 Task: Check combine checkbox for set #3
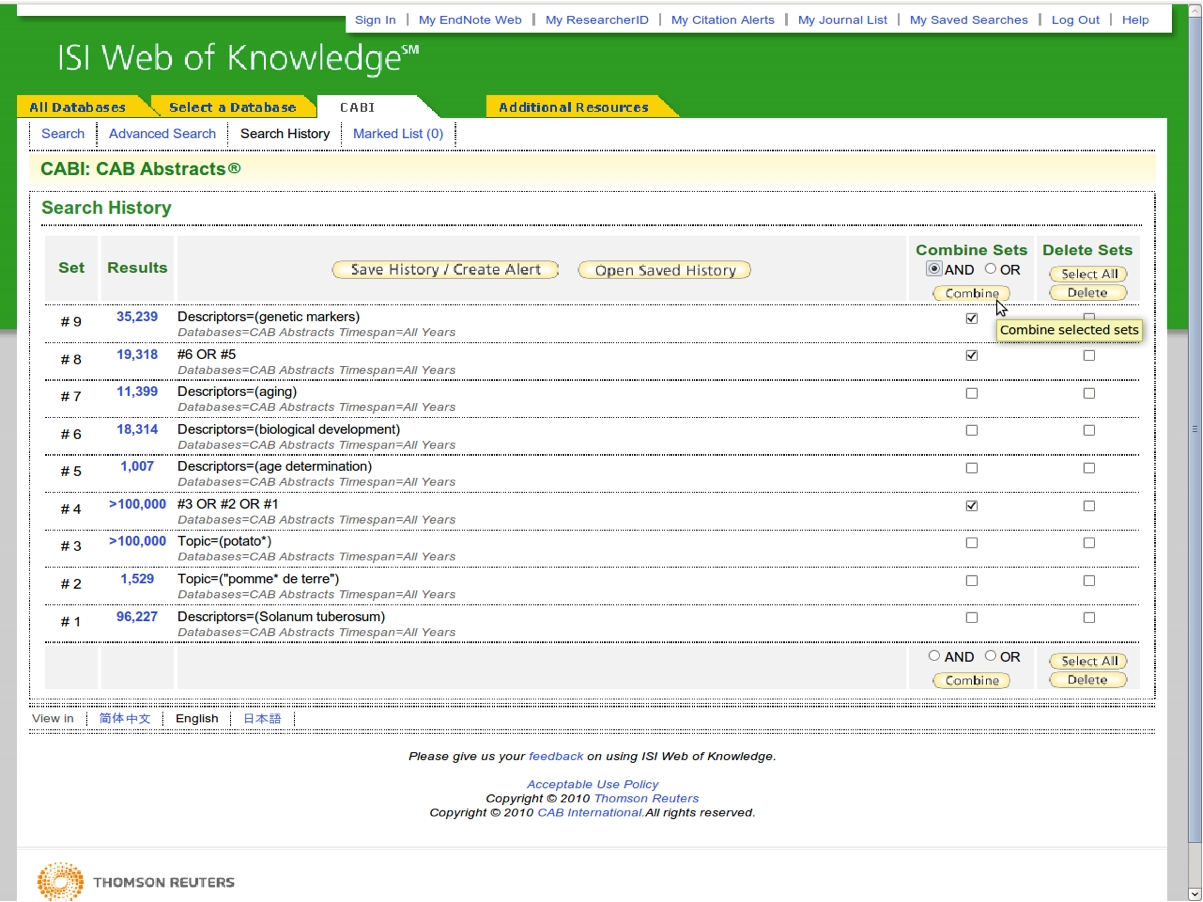[972, 543]
